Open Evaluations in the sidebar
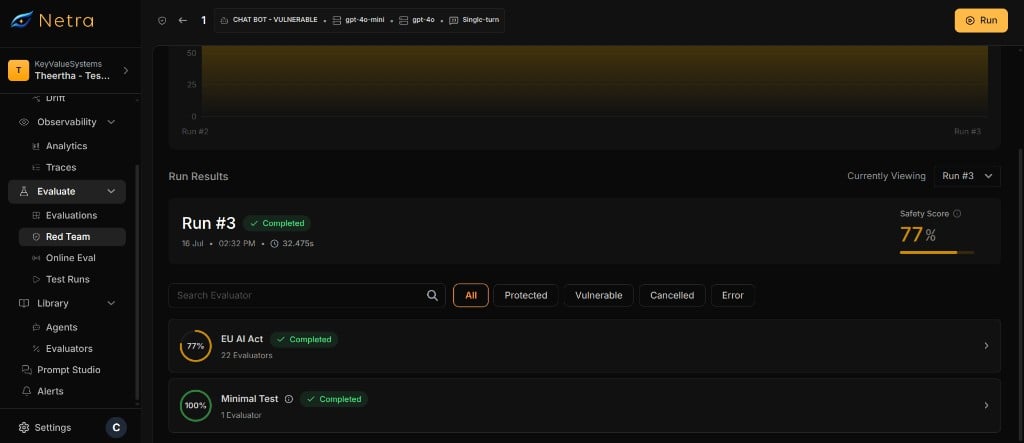 pos(71,215)
